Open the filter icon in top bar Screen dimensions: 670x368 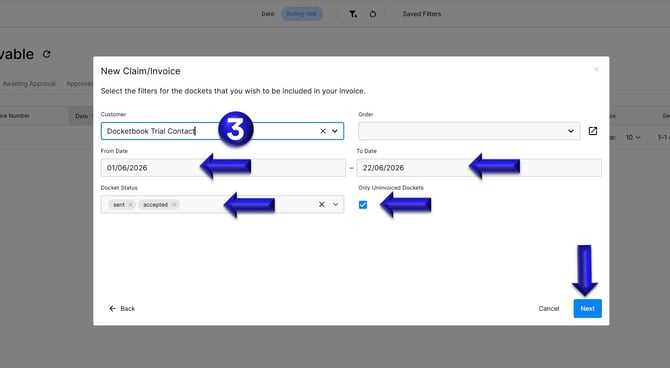click(353, 14)
